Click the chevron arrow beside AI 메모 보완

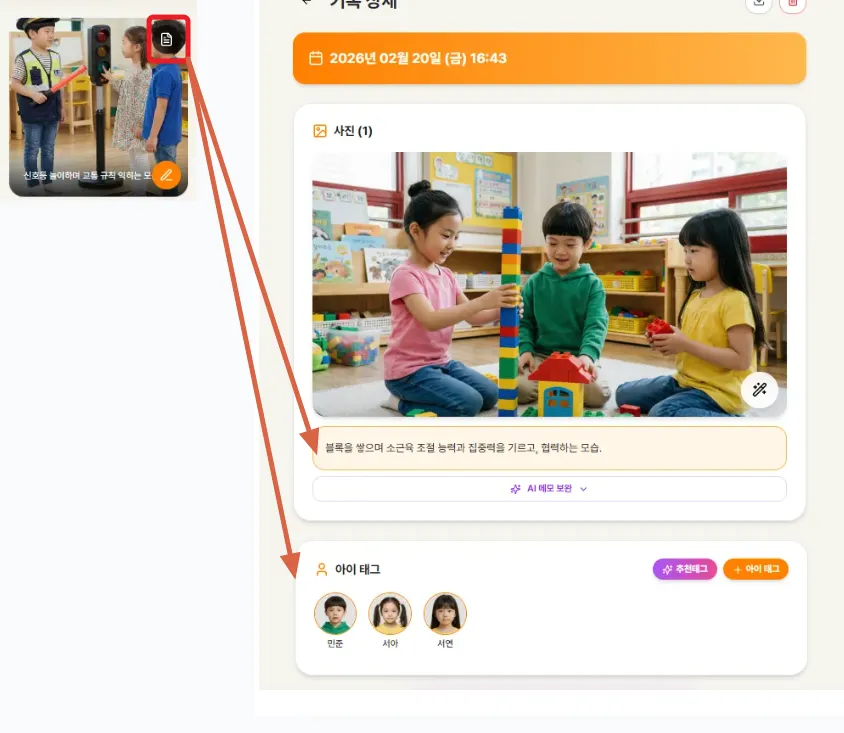(x=584, y=489)
